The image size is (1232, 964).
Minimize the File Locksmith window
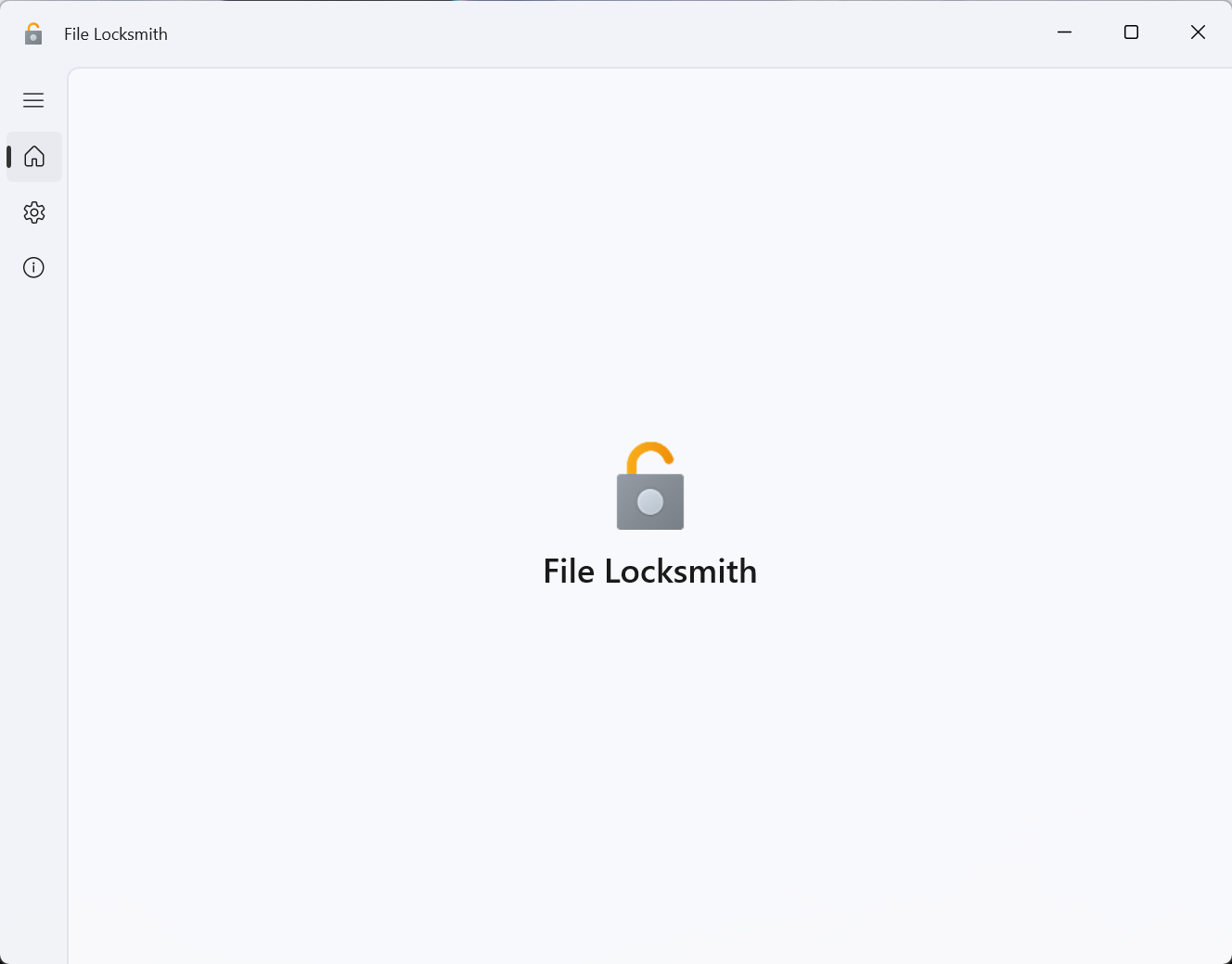[1065, 32]
